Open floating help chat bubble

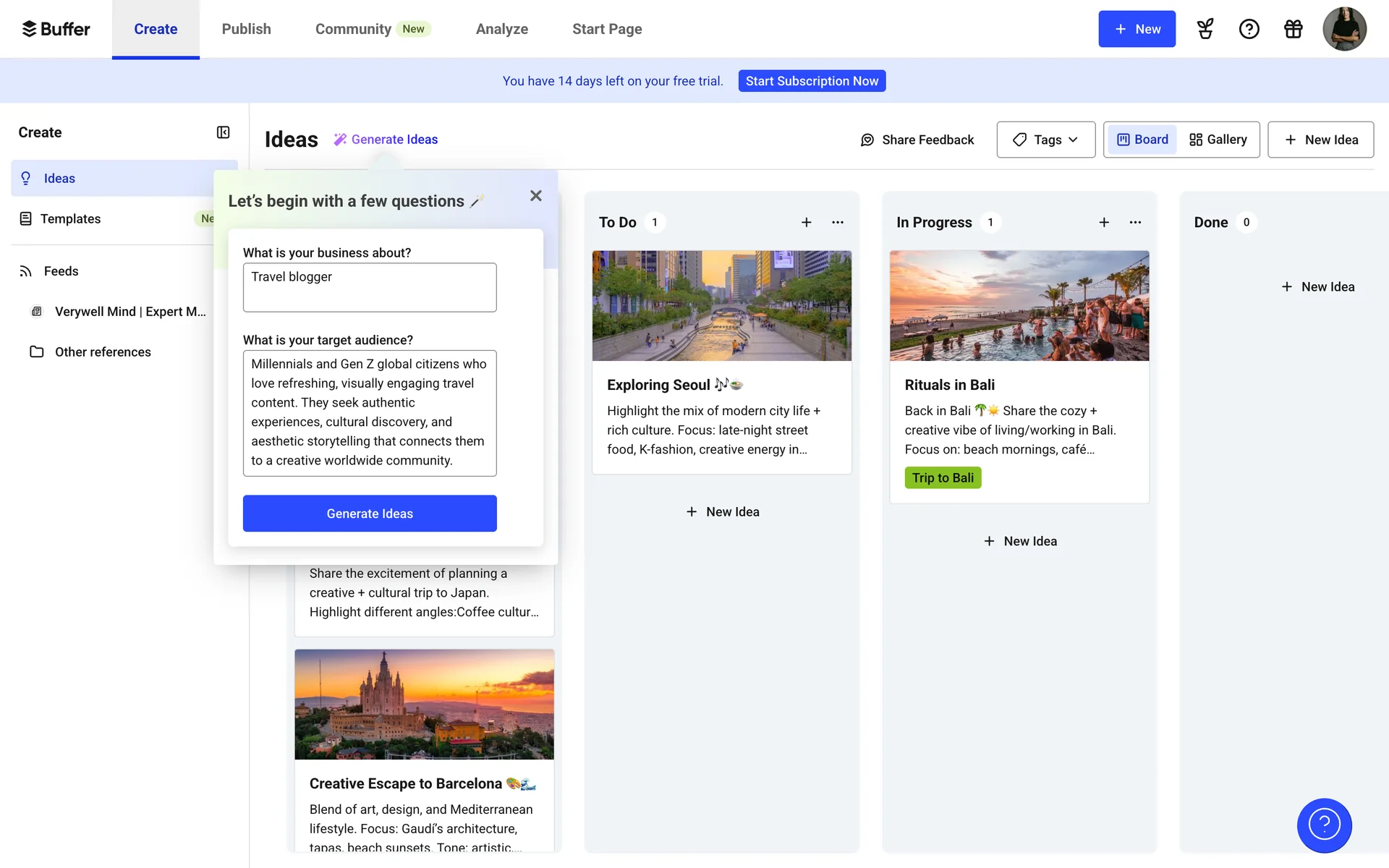1324,825
